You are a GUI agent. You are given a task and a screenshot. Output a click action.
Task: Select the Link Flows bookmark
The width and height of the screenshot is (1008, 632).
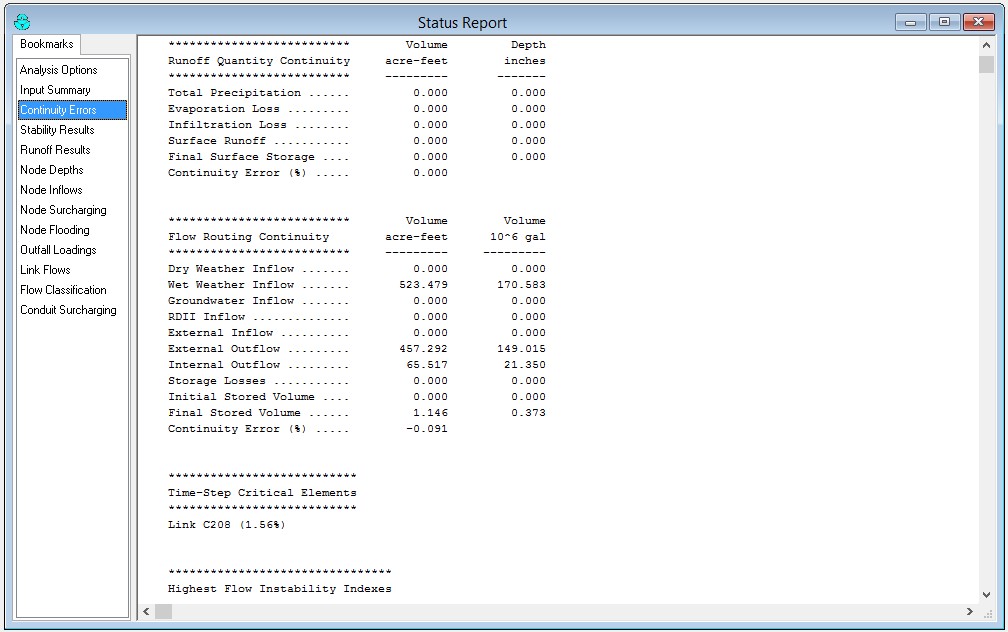coord(45,270)
